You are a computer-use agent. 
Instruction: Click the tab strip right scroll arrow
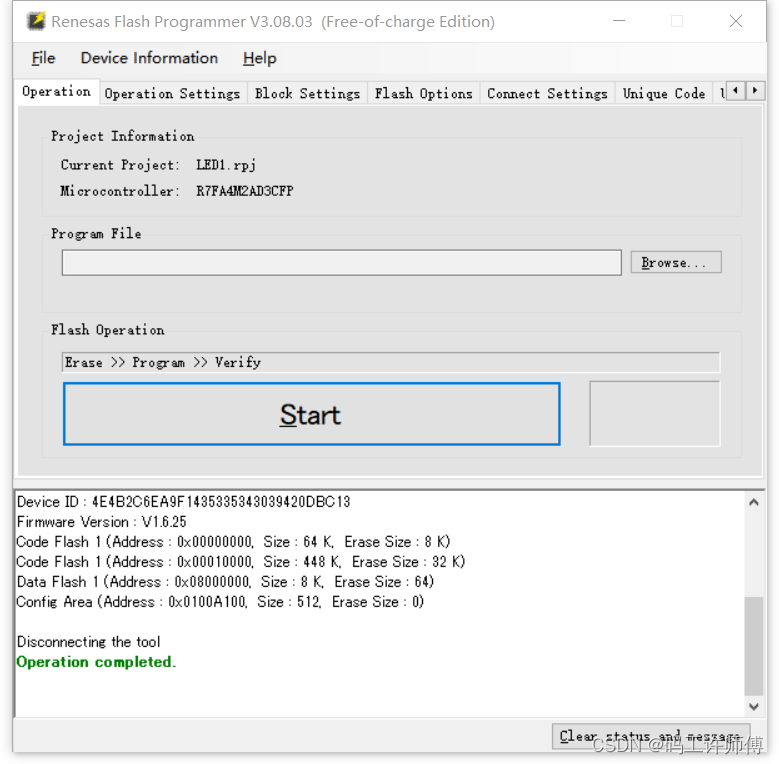[x=755, y=90]
